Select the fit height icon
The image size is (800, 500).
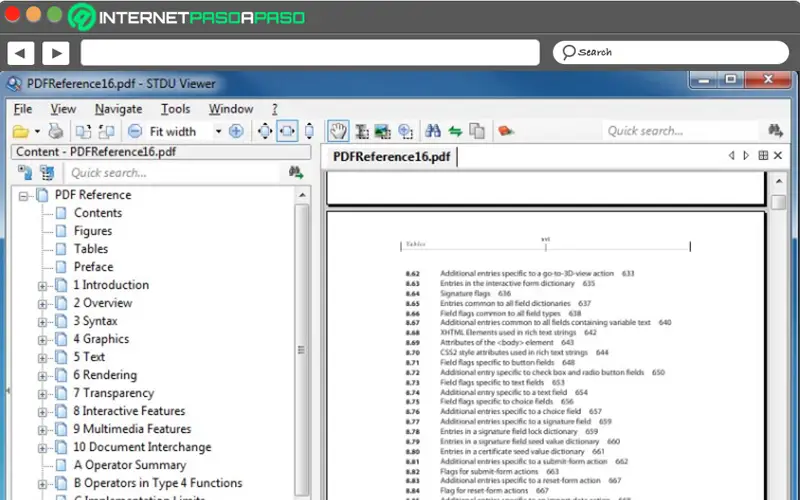point(309,131)
